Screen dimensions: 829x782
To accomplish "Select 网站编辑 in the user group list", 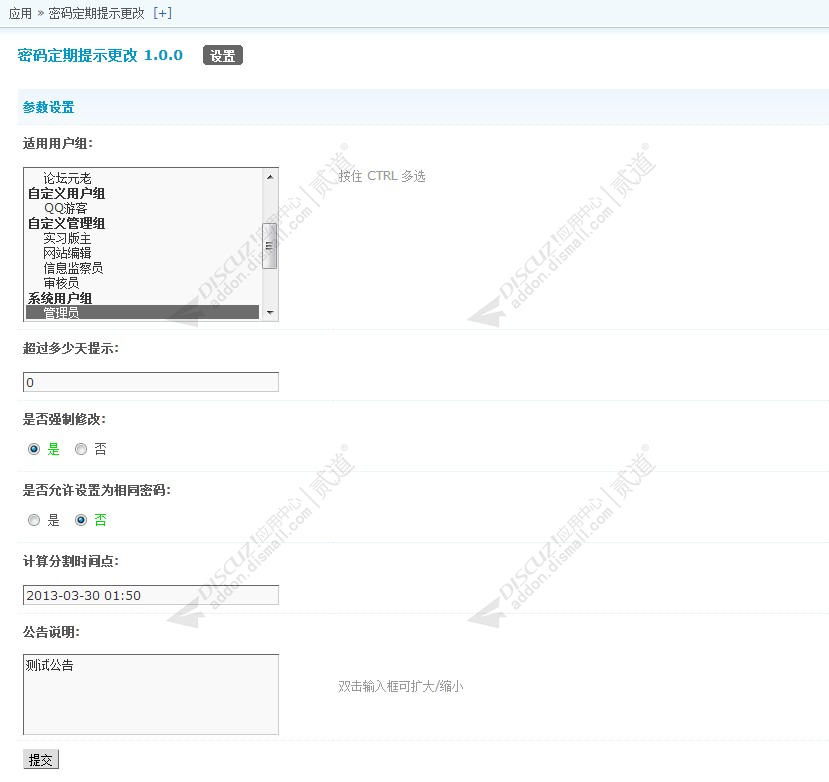I will click(67, 253).
